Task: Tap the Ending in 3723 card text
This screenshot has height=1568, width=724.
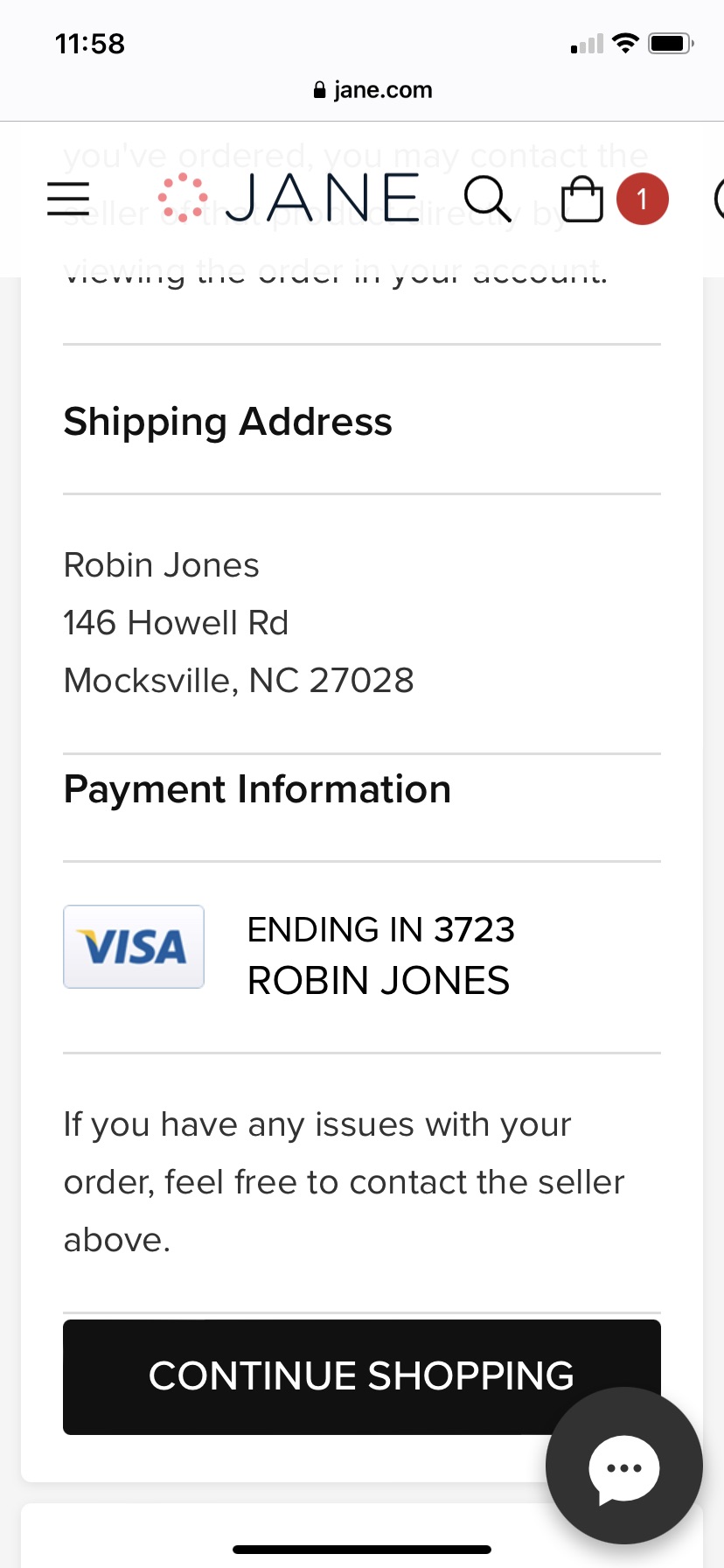Action: [x=381, y=929]
